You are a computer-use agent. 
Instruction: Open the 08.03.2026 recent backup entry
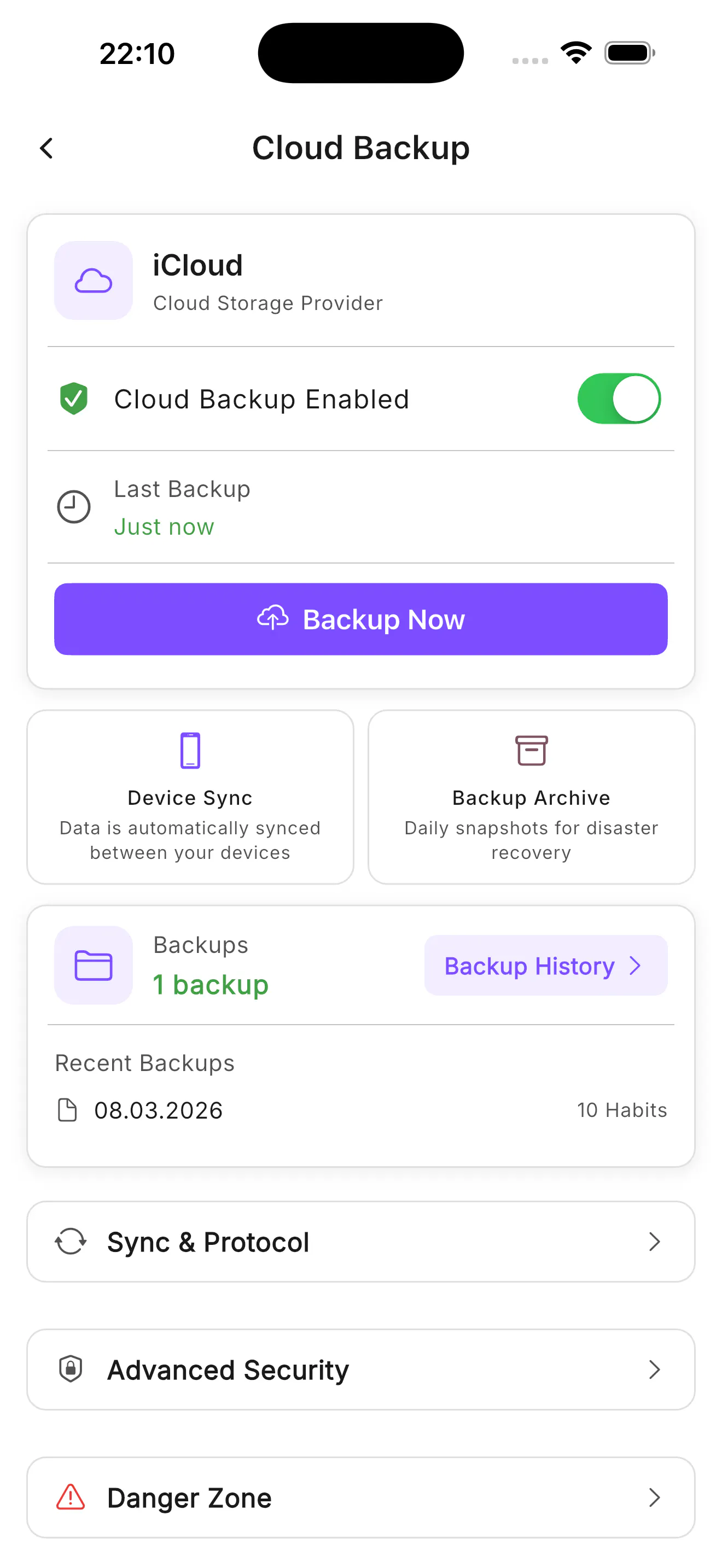[x=361, y=1110]
